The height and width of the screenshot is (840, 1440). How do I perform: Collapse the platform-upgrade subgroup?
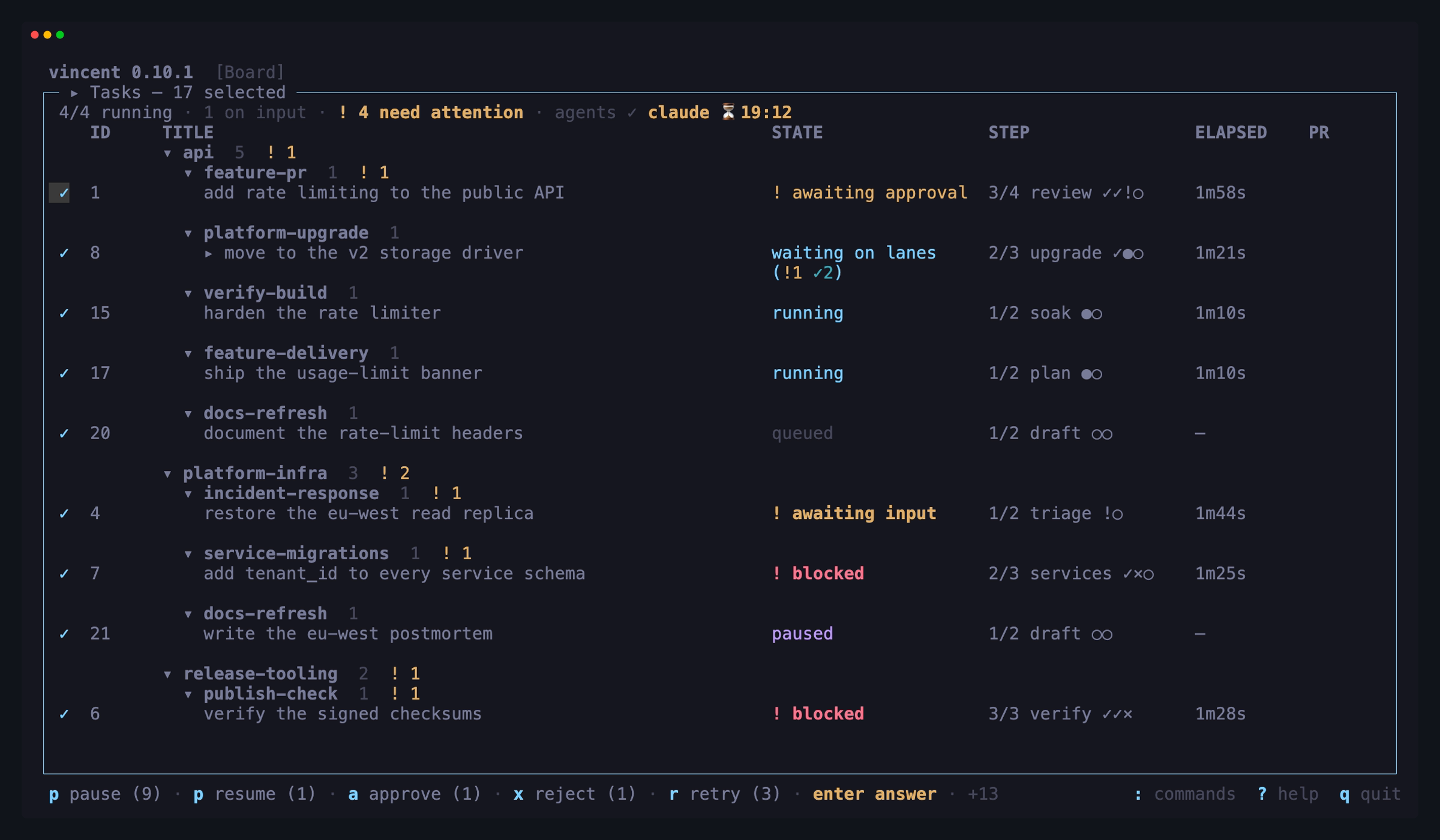pyautogui.click(x=188, y=234)
